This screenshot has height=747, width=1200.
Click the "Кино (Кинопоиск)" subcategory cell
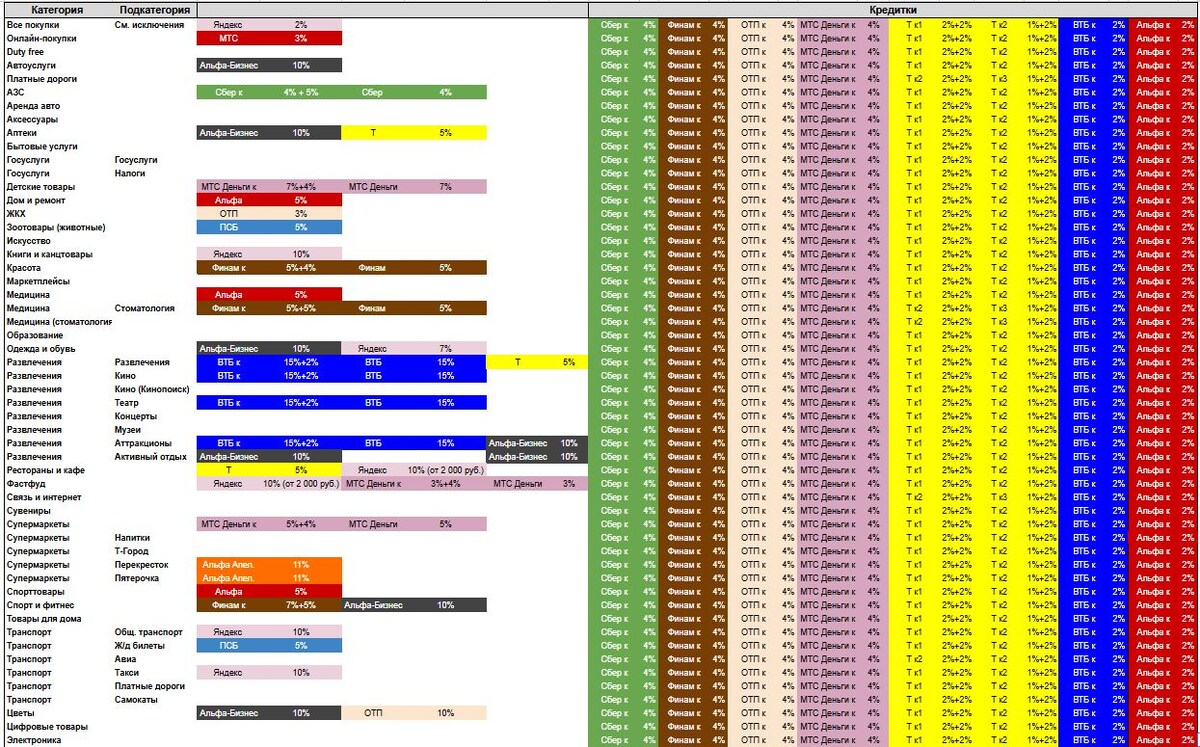[x=154, y=389]
